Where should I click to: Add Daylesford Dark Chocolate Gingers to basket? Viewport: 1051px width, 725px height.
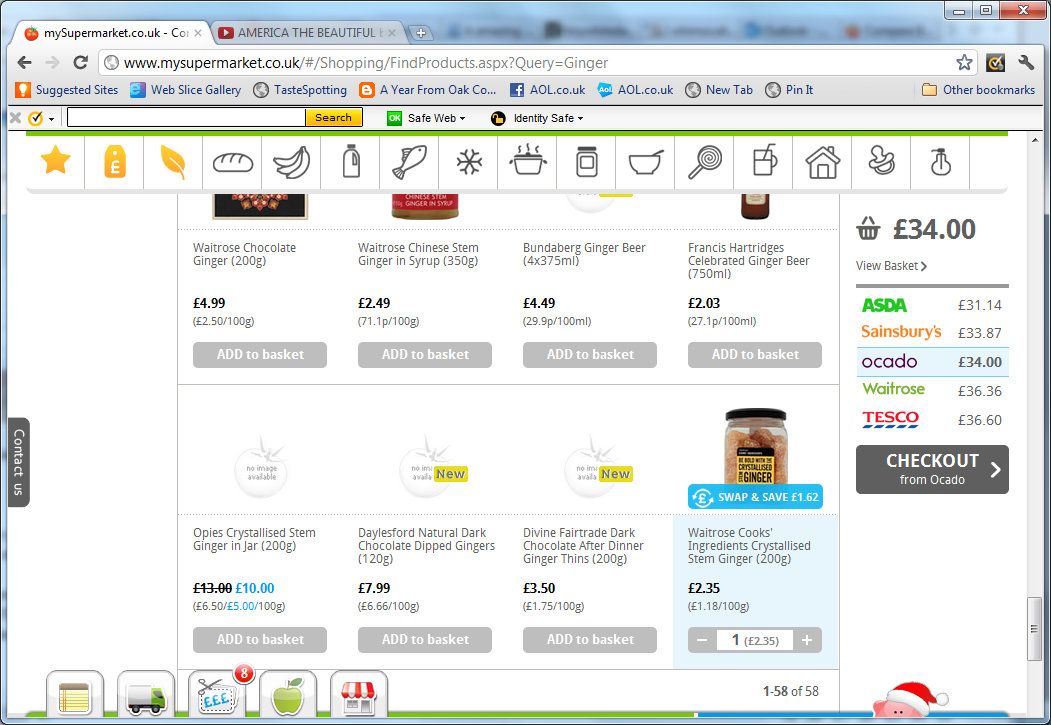[x=425, y=640]
